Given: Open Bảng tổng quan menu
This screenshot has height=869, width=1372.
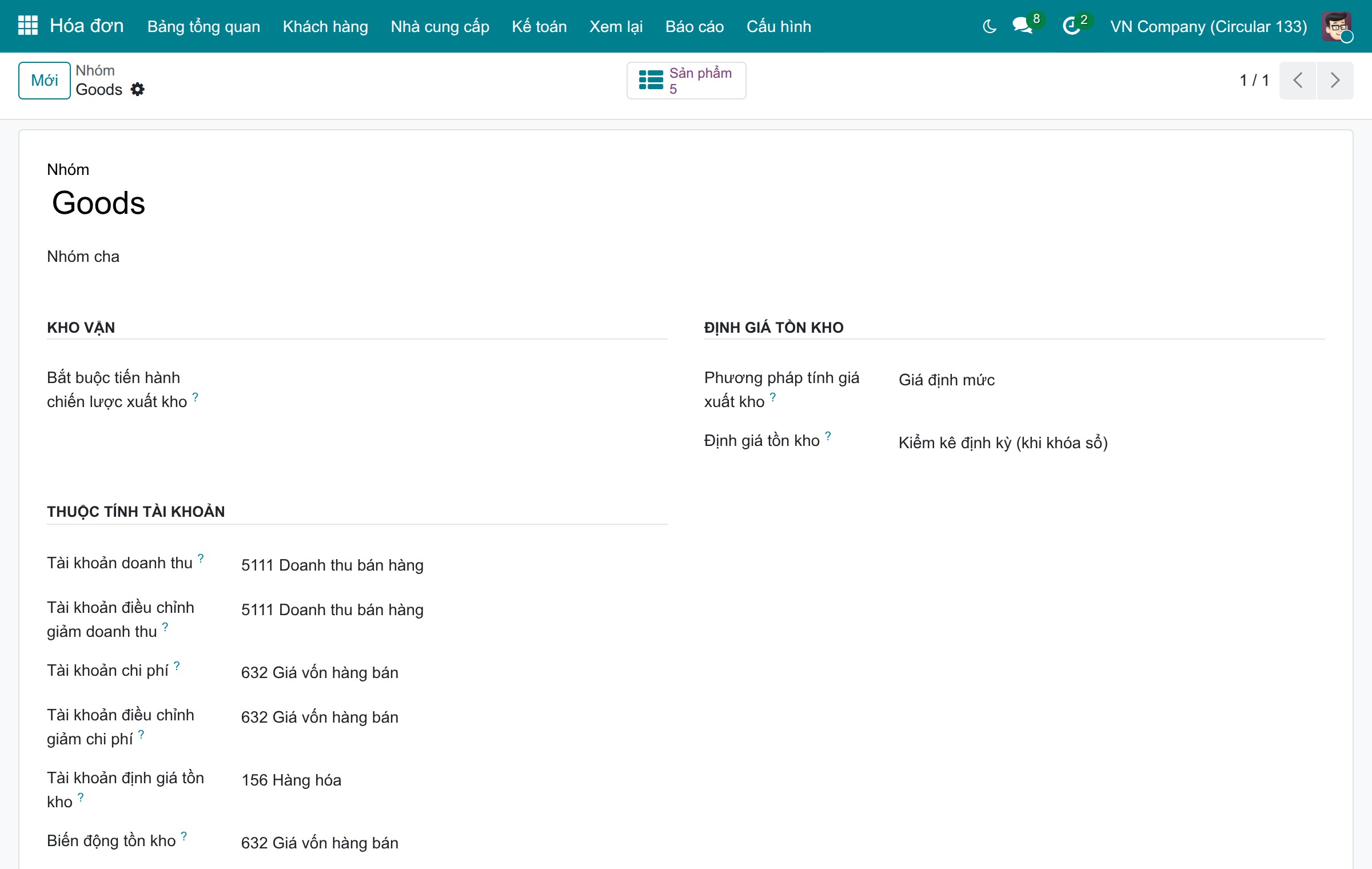Looking at the screenshot, I should tap(204, 26).
